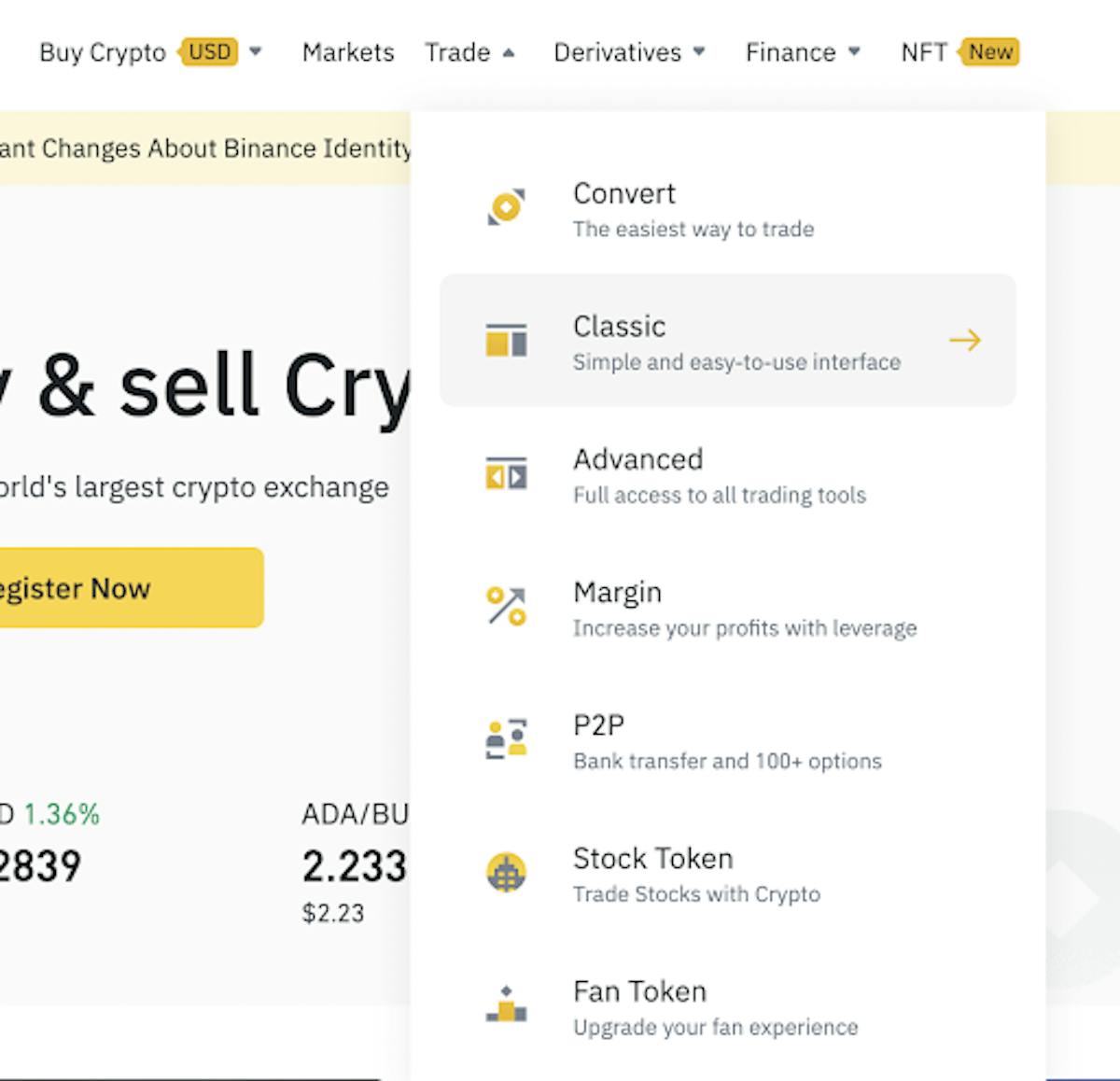
Task: Click the Margin percent-arrow icon
Action: click(507, 606)
